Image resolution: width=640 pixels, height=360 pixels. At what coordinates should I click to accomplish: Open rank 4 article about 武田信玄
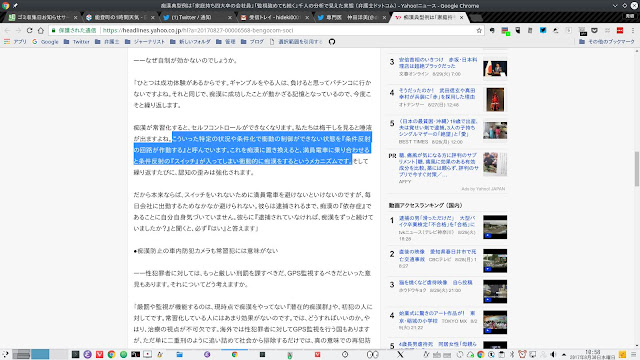(x=437, y=93)
